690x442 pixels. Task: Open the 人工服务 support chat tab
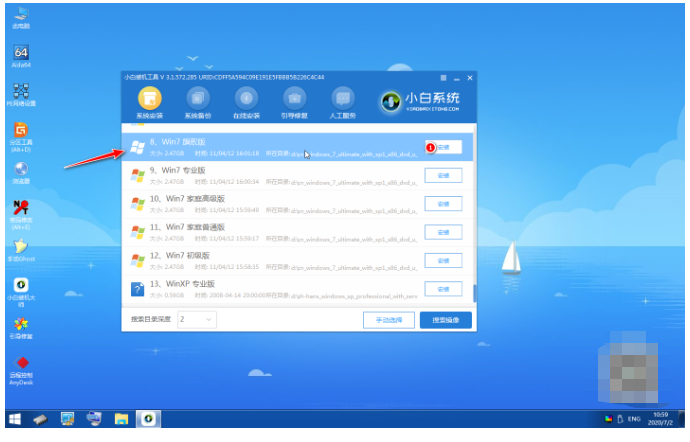click(x=343, y=103)
